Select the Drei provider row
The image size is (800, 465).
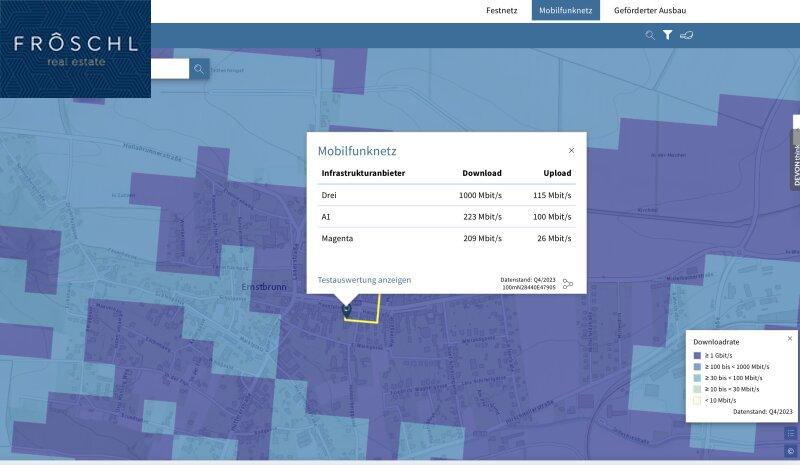(446, 195)
